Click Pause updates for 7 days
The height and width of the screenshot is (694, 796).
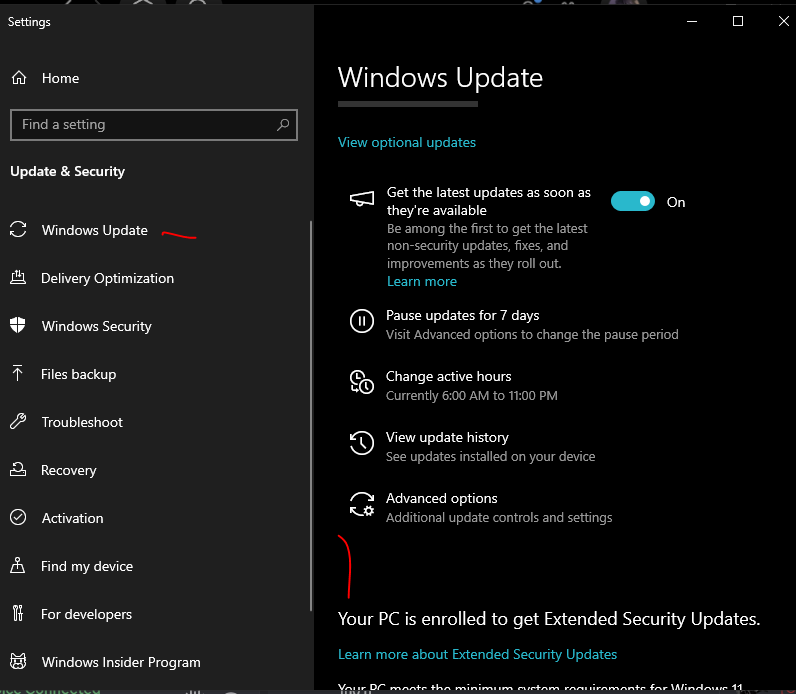462,315
